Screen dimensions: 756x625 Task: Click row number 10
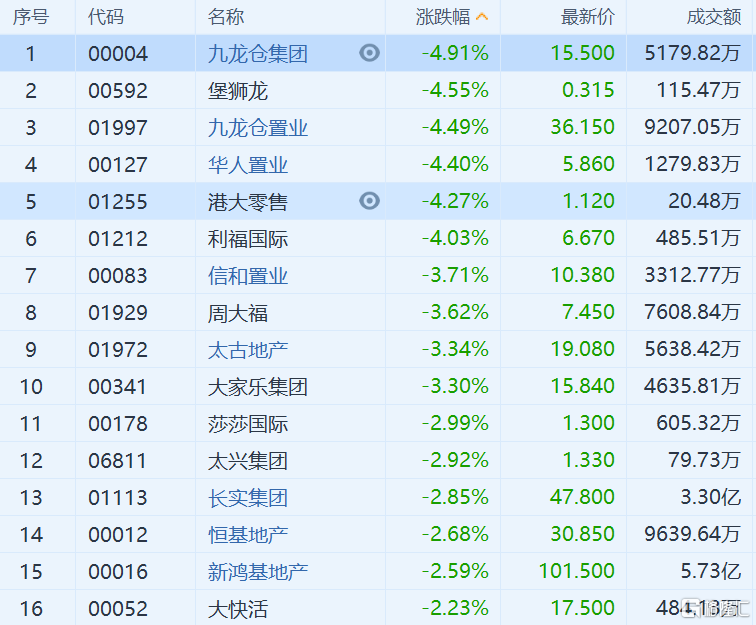point(31,387)
